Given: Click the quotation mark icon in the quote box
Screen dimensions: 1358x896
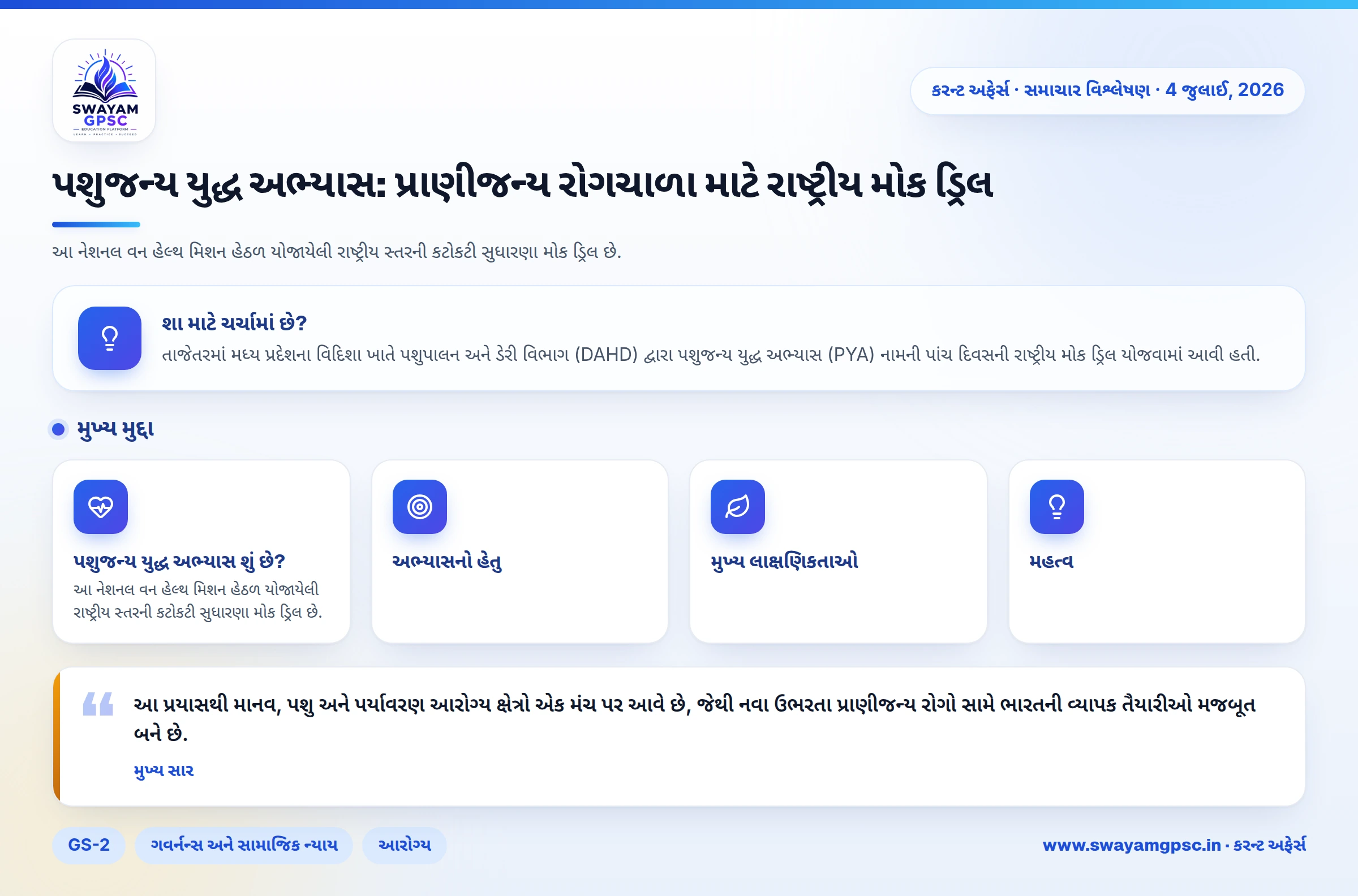Looking at the screenshot, I should tap(98, 704).
